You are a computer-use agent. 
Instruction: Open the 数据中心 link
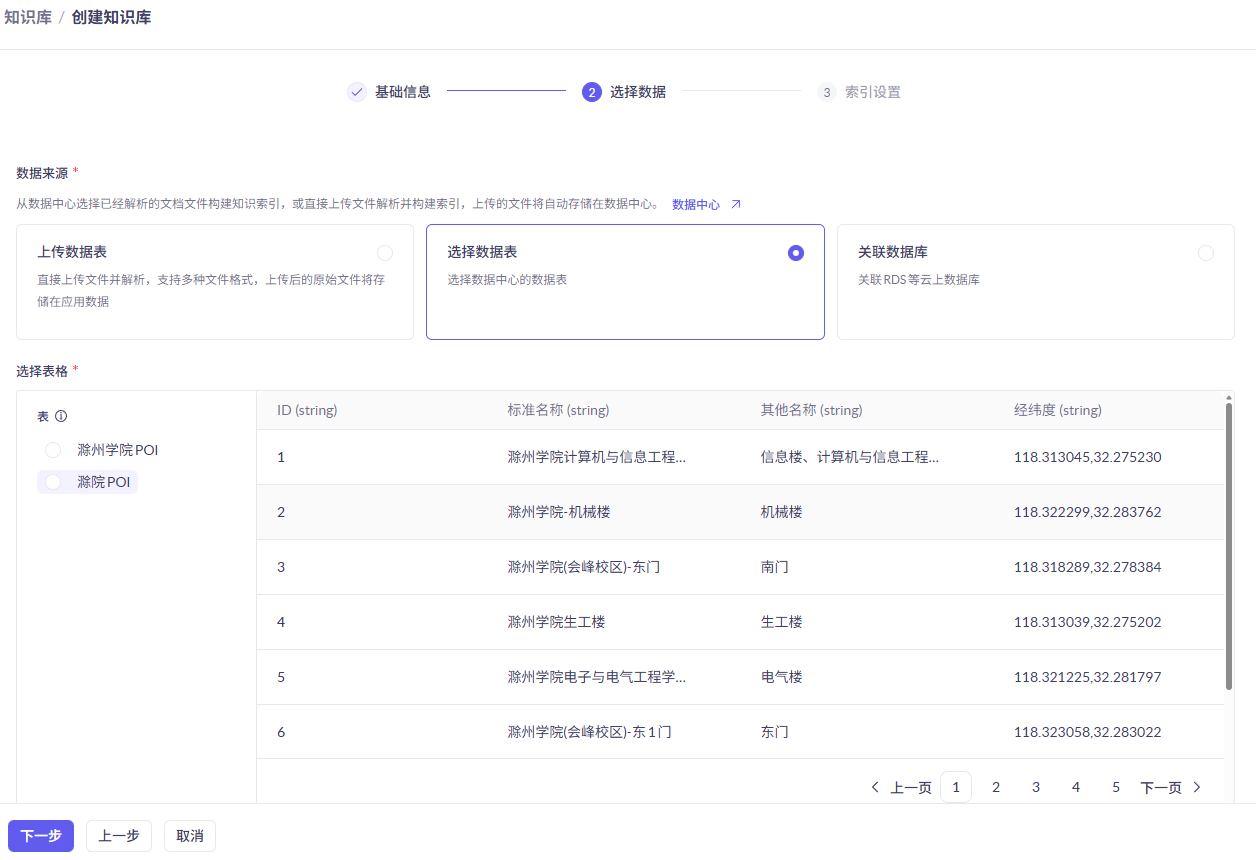pos(698,203)
